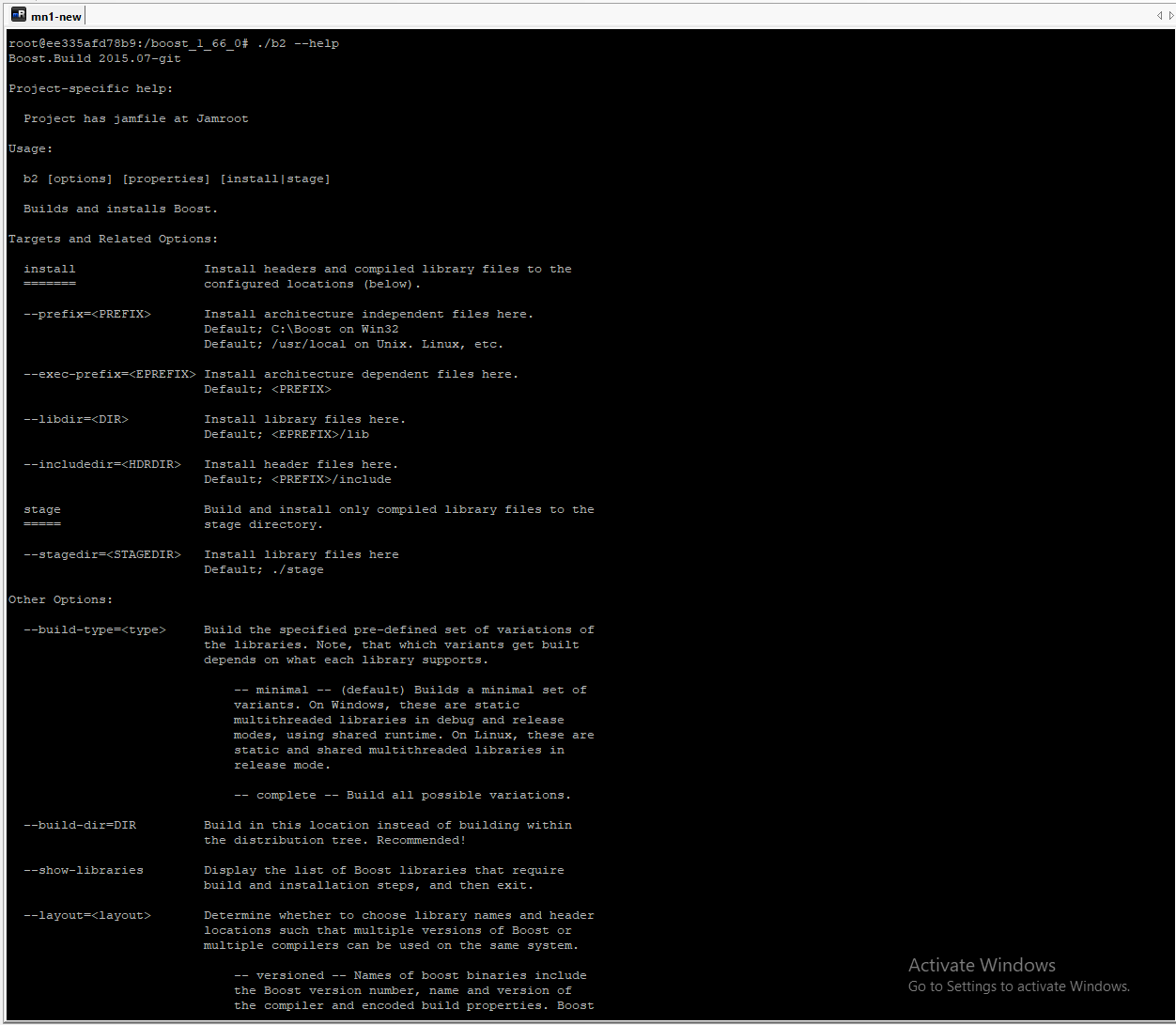Select the mn1-new session tab
Image resolution: width=1176 pixels, height=1025 pixels.
point(46,15)
